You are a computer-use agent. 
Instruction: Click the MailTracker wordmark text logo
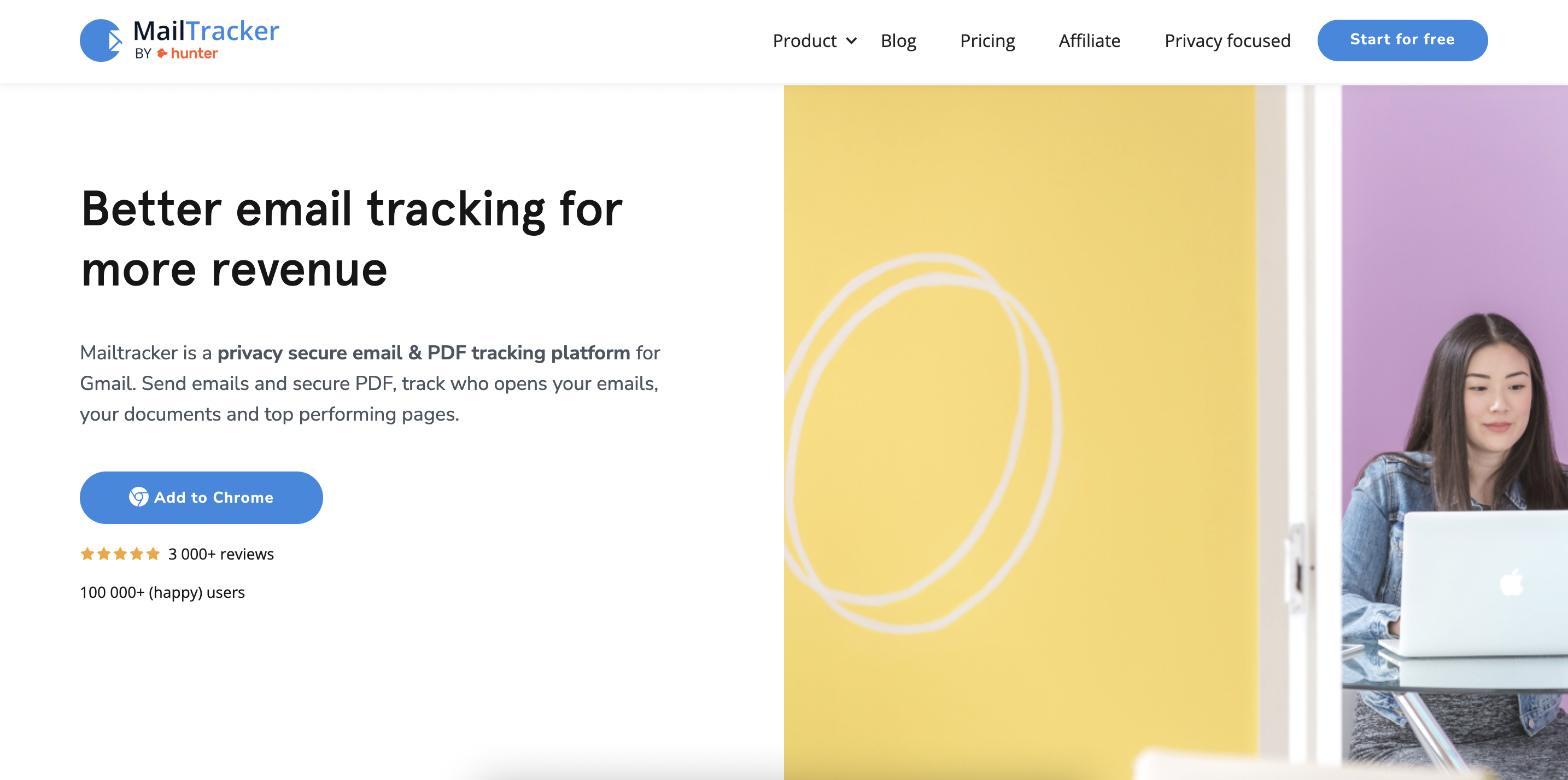point(206,31)
